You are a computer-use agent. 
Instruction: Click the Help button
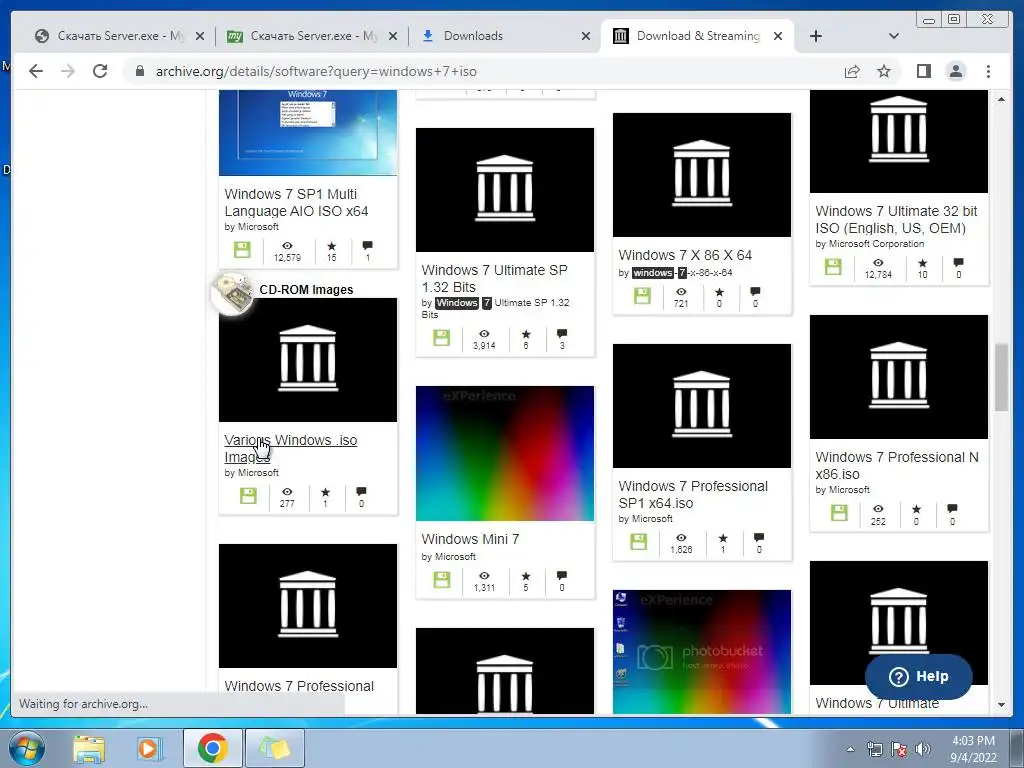918,677
